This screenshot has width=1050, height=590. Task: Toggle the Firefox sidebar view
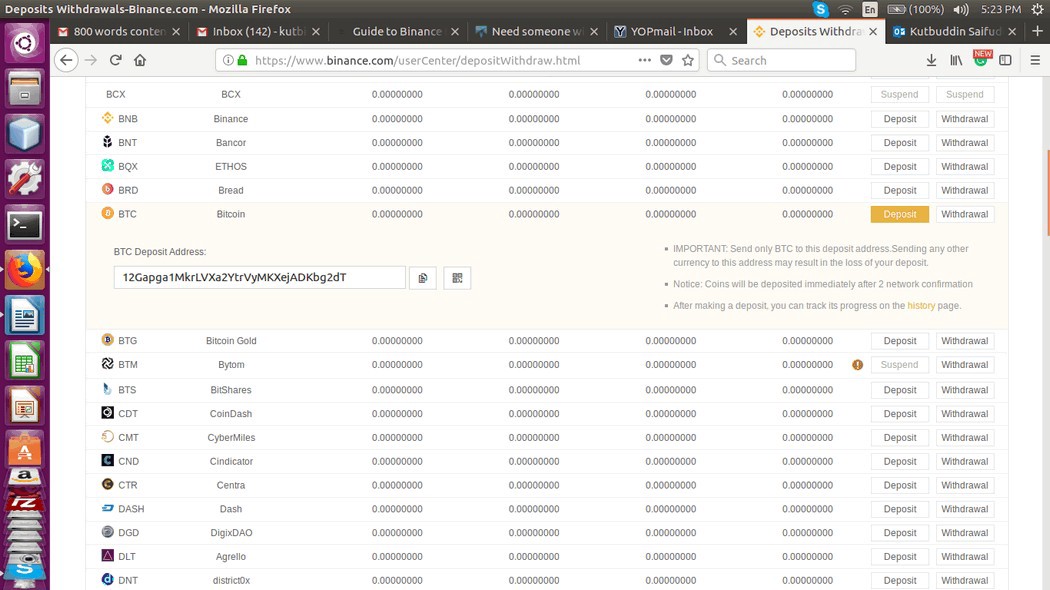pos(1005,60)
